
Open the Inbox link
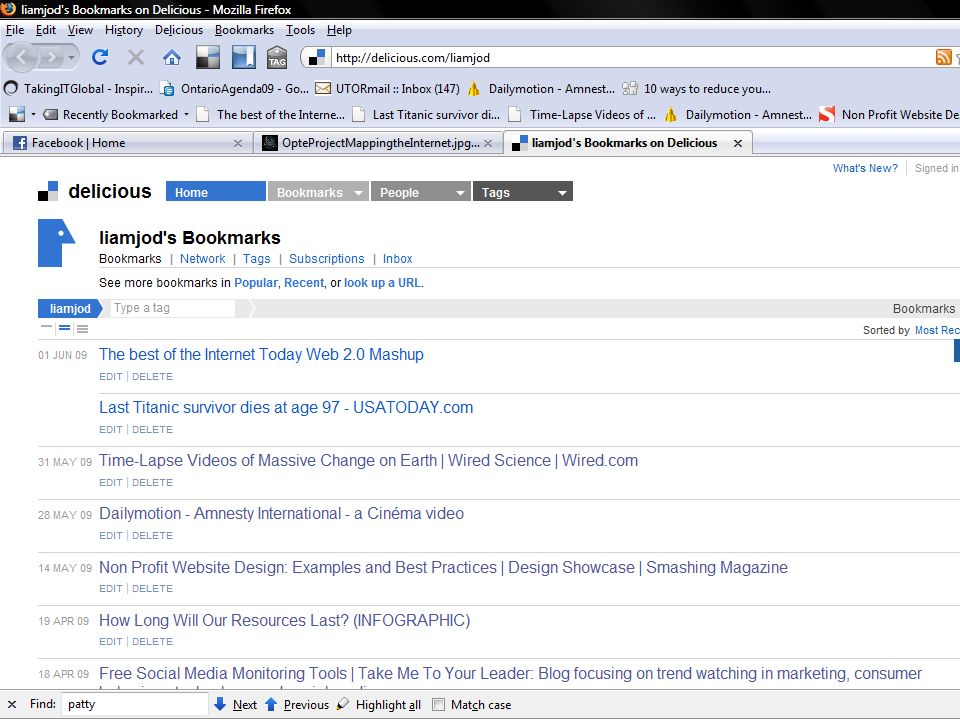[x=397, y=258]
